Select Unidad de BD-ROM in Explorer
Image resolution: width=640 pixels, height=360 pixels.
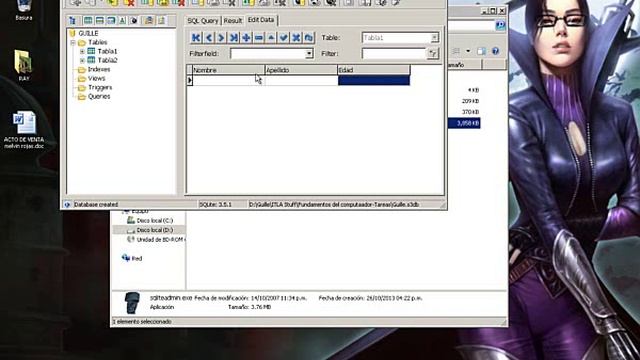pyautogui.click(x=160, y=240)
